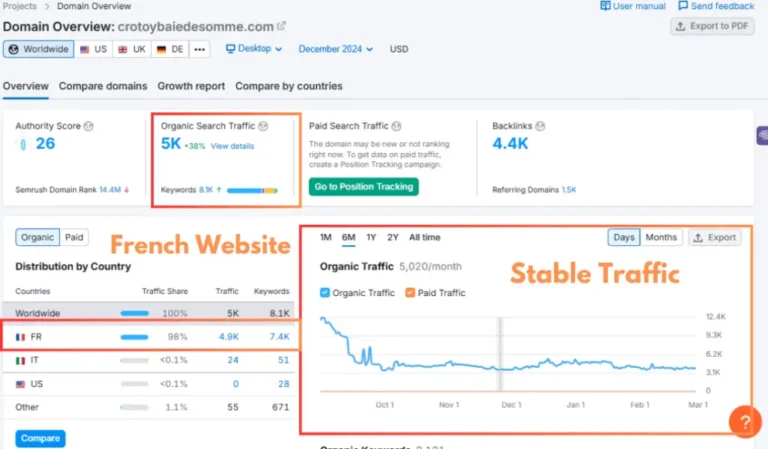
Task: Open the 5K organic search traffic value
Action: (x=171, y=143)
